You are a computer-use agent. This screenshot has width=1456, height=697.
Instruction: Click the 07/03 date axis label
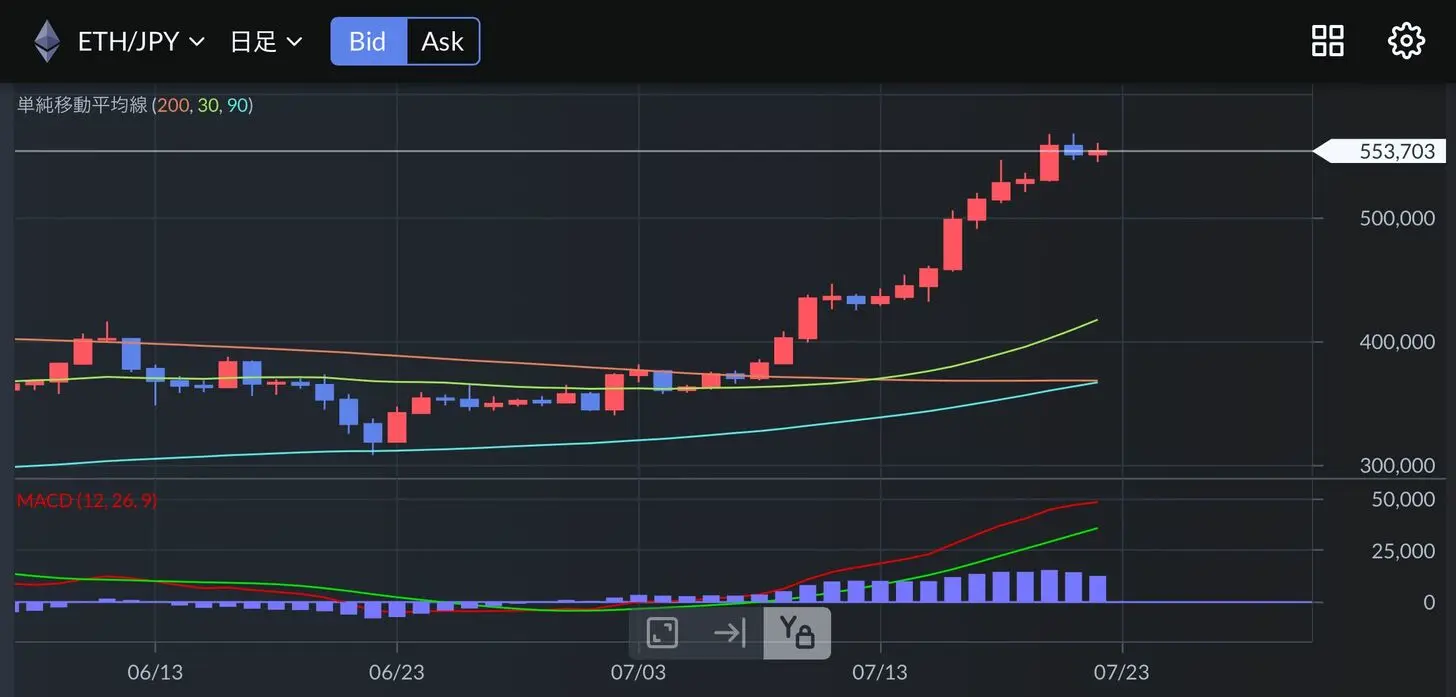click(639, 671)
